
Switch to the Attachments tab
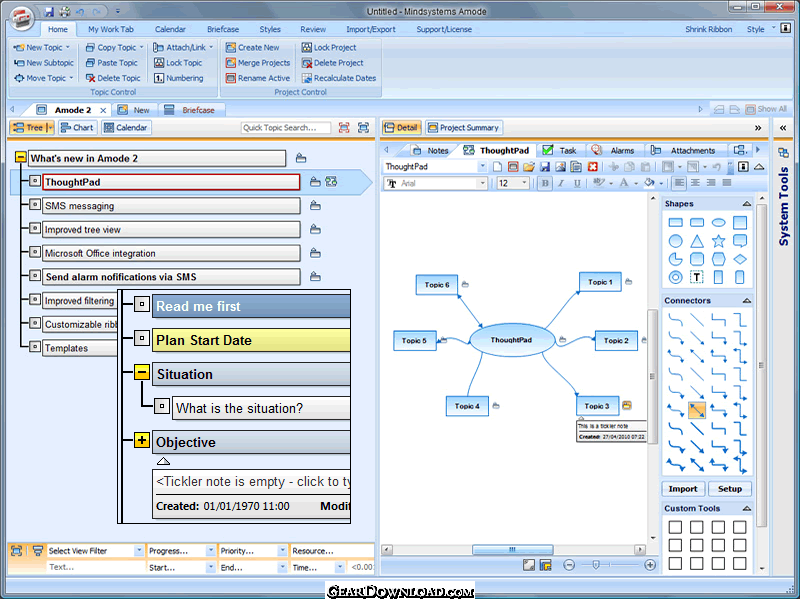[685, 151]
